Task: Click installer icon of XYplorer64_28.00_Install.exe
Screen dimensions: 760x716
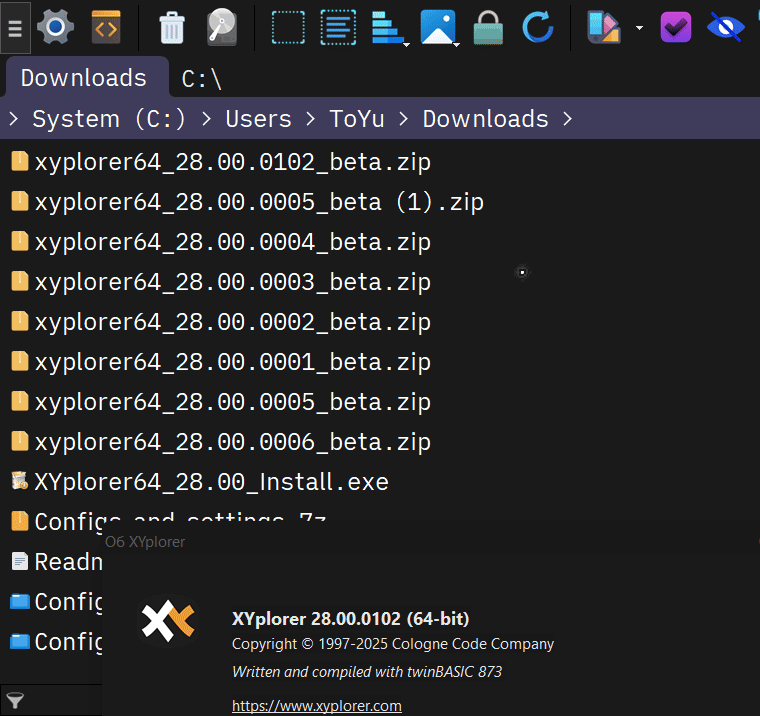Action: [19, 481]
